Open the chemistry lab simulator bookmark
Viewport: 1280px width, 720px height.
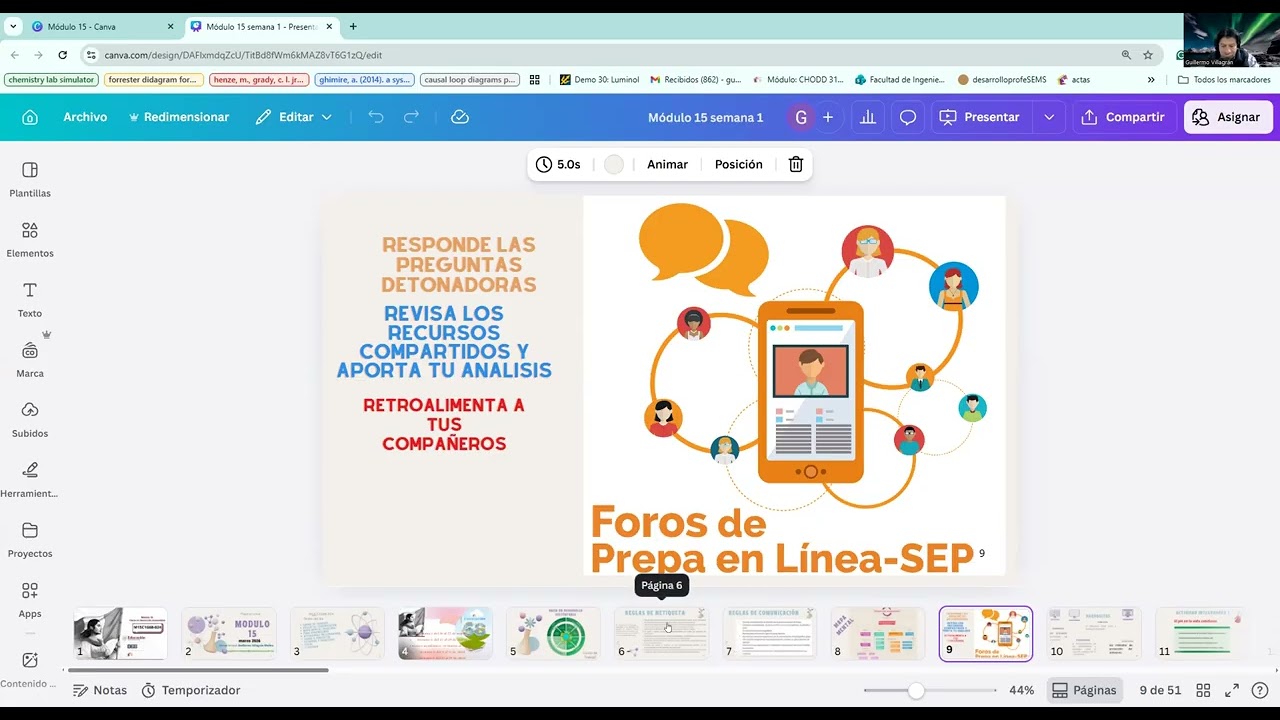pyautogui.click(x=51, y=80)
